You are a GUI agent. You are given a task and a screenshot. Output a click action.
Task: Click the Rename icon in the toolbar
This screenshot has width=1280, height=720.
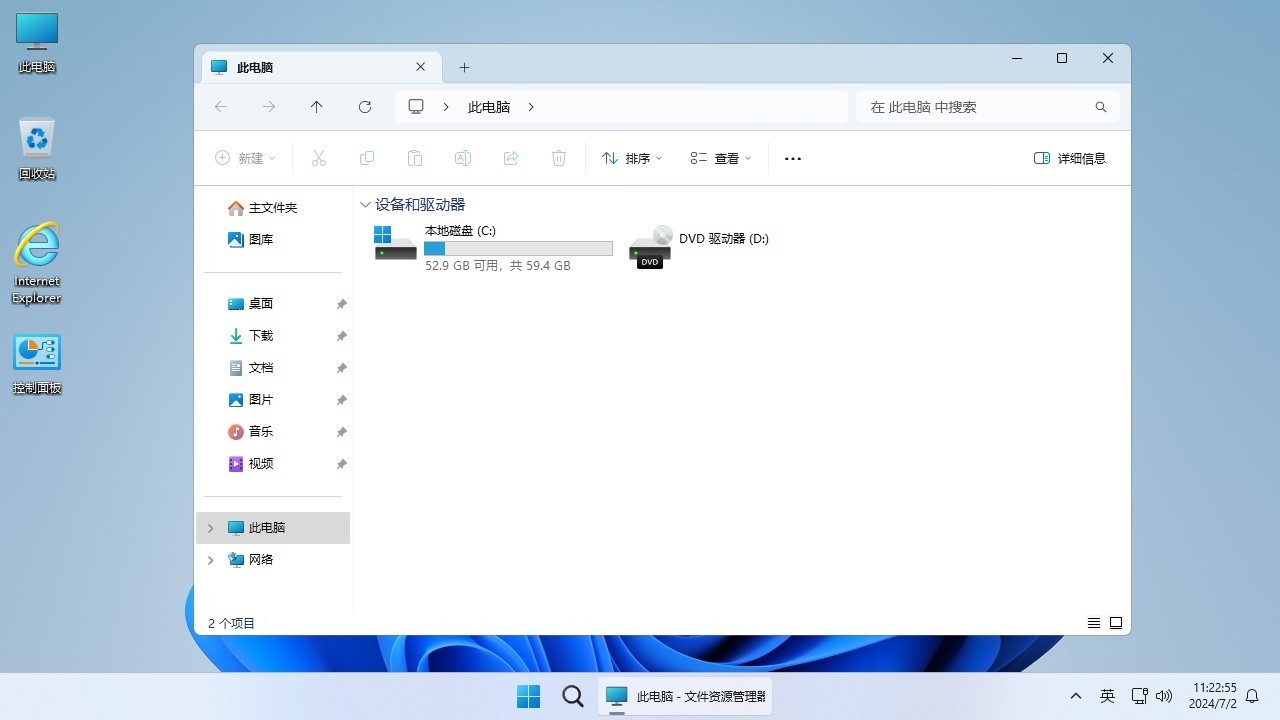(x=463, y=158)
